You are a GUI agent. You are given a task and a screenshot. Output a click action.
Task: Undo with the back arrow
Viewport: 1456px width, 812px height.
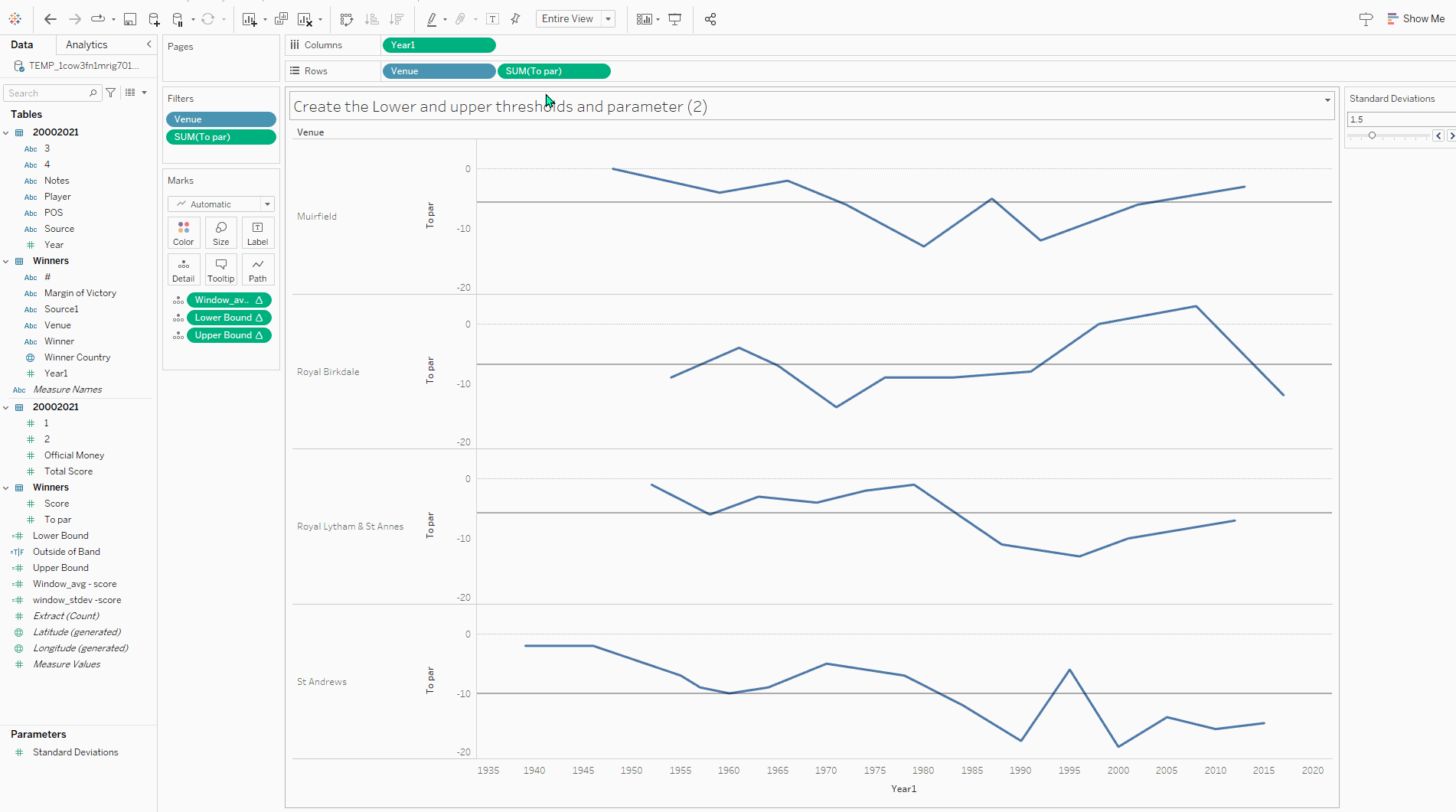(51, 19)
